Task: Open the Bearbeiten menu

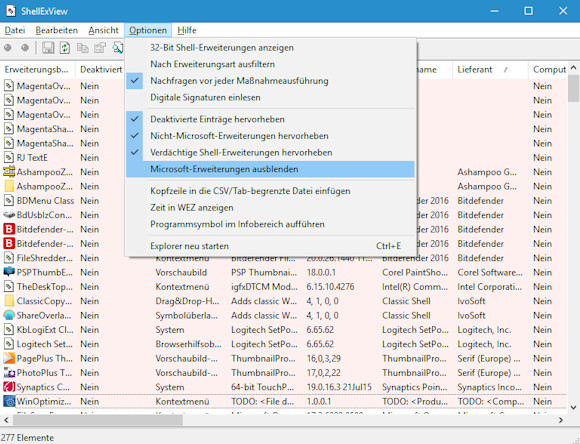Action: point(57,30)
